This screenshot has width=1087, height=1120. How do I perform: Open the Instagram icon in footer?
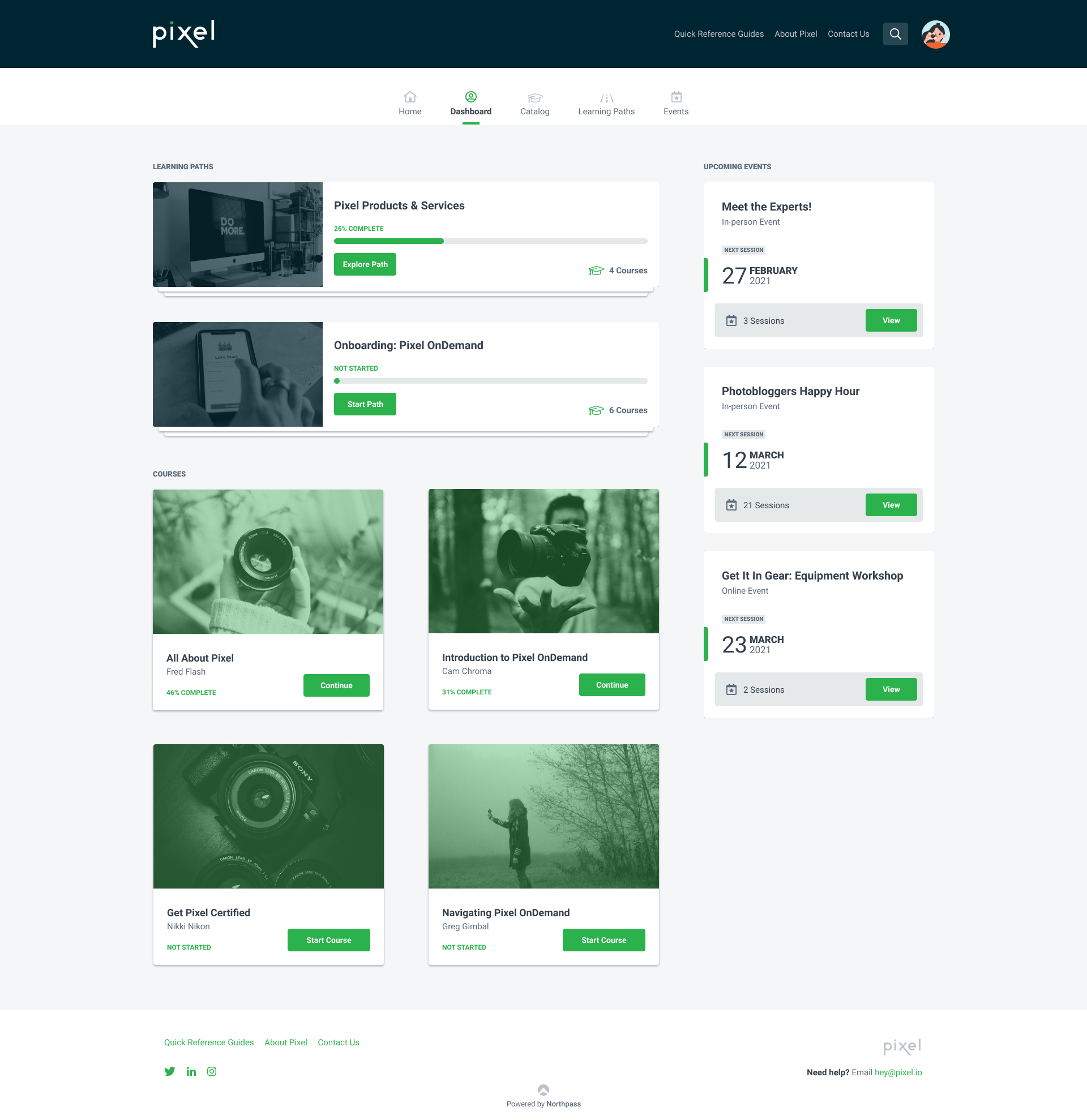pyautogui.click(x=212, y=1071)
